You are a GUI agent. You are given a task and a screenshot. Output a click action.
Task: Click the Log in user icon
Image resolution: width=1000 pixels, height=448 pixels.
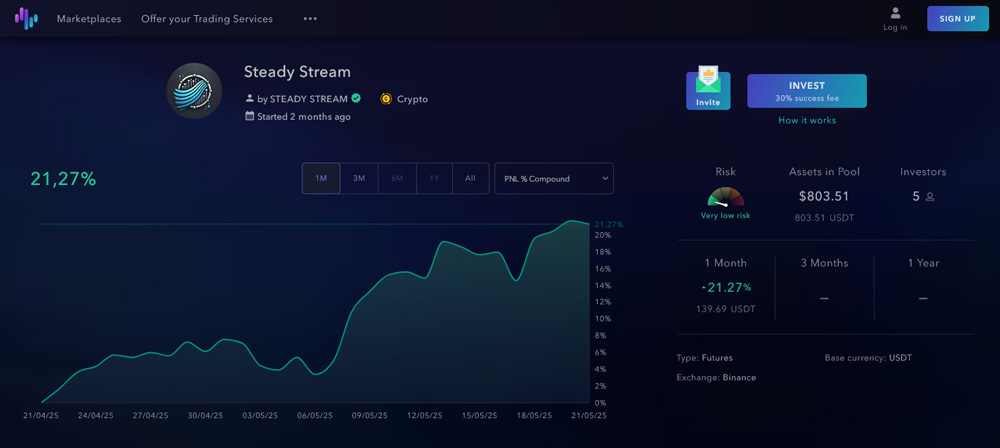point(895,13)
